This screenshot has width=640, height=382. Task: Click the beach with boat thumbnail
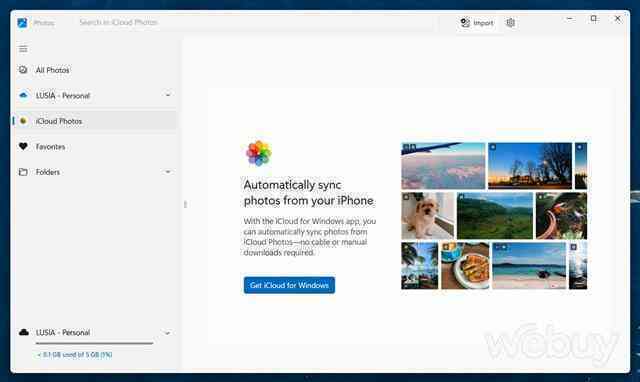(529, 266)
